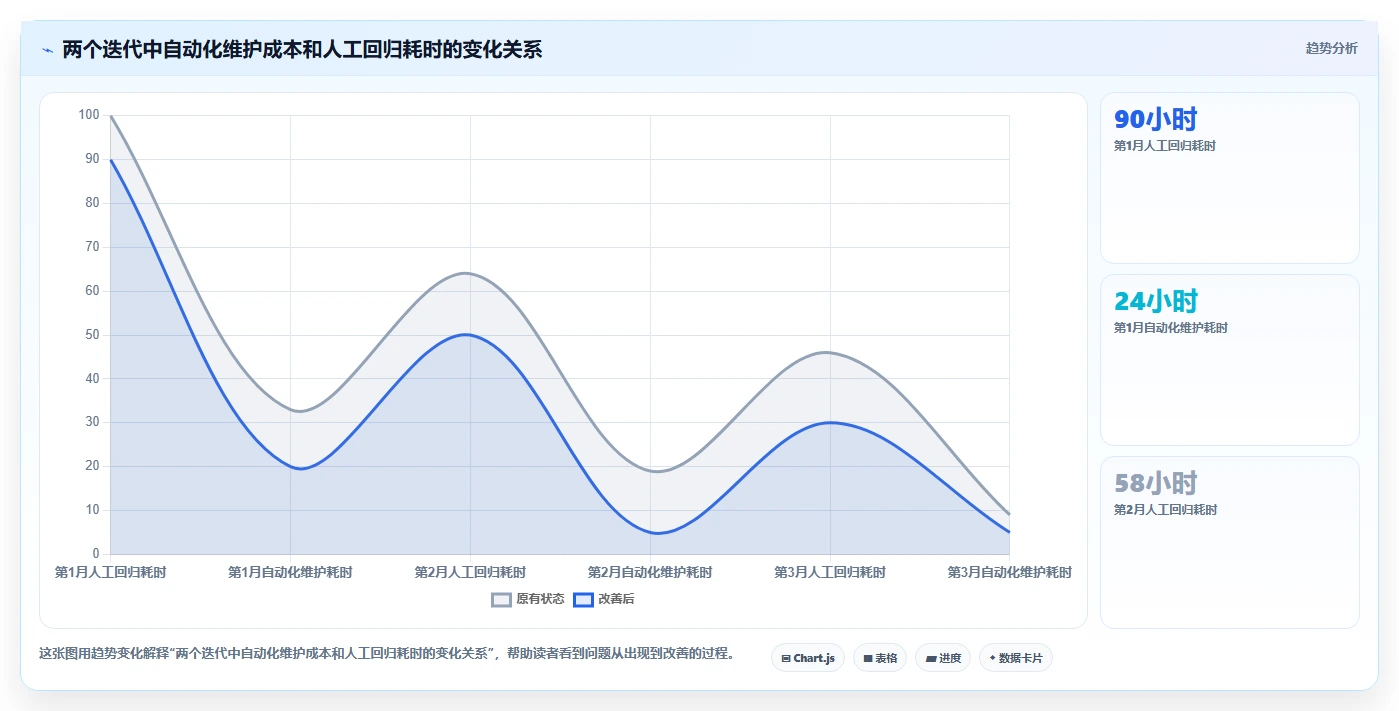Image resolution: width=1399 pixels, height=711 pixels.
Task: Select the 表格 tag chip
Action: 881,658
